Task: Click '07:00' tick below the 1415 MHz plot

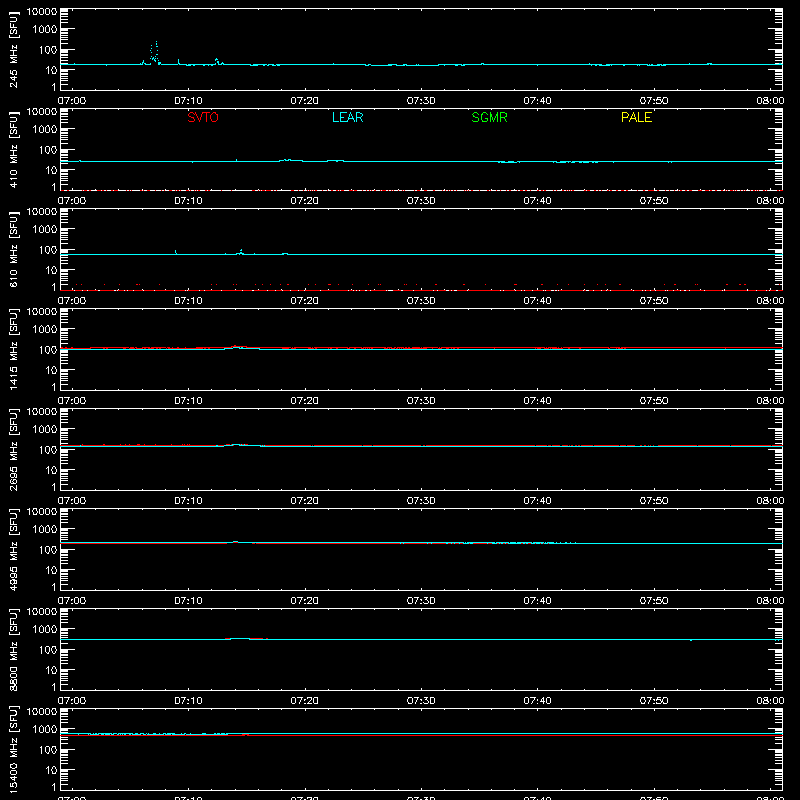Action: (x=72, y=401)
